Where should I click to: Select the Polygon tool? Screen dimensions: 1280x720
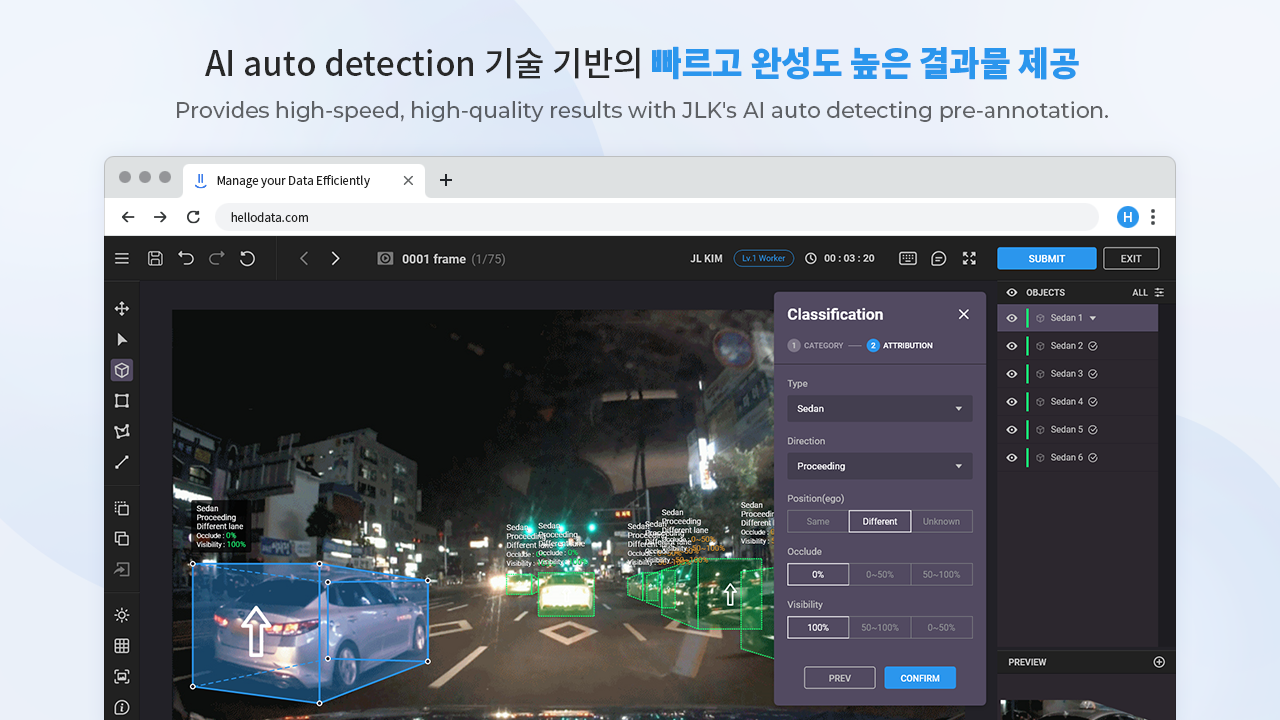point(122,432)
